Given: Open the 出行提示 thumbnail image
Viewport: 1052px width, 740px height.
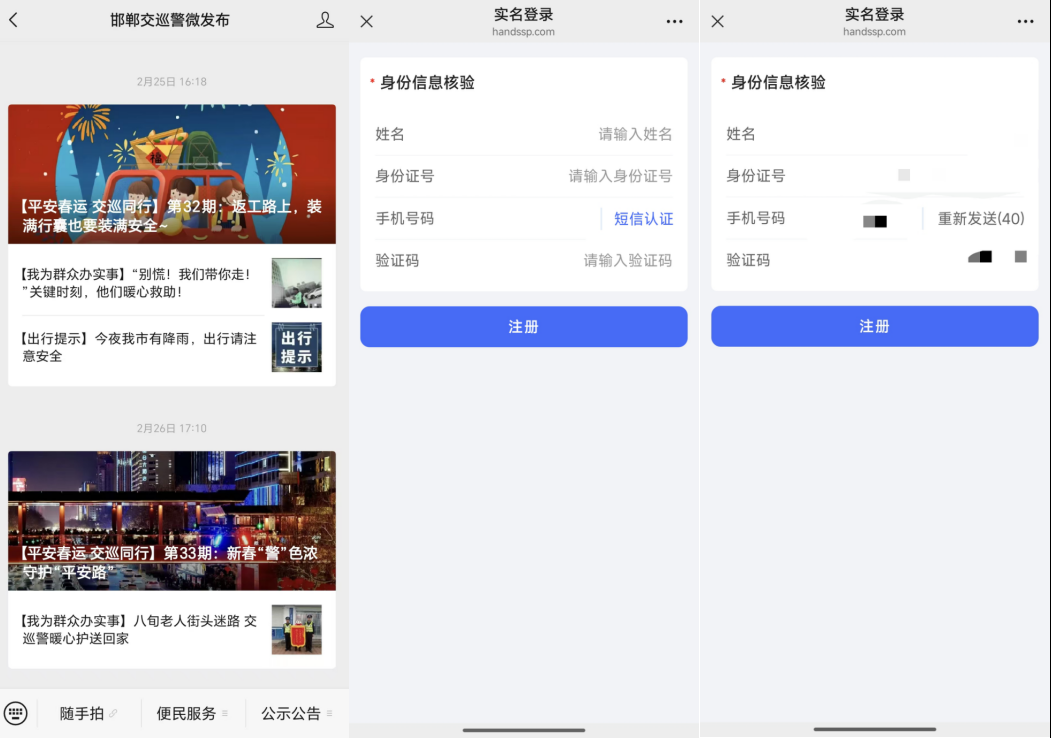Looking at the screenshot, I should pos(296,347).
